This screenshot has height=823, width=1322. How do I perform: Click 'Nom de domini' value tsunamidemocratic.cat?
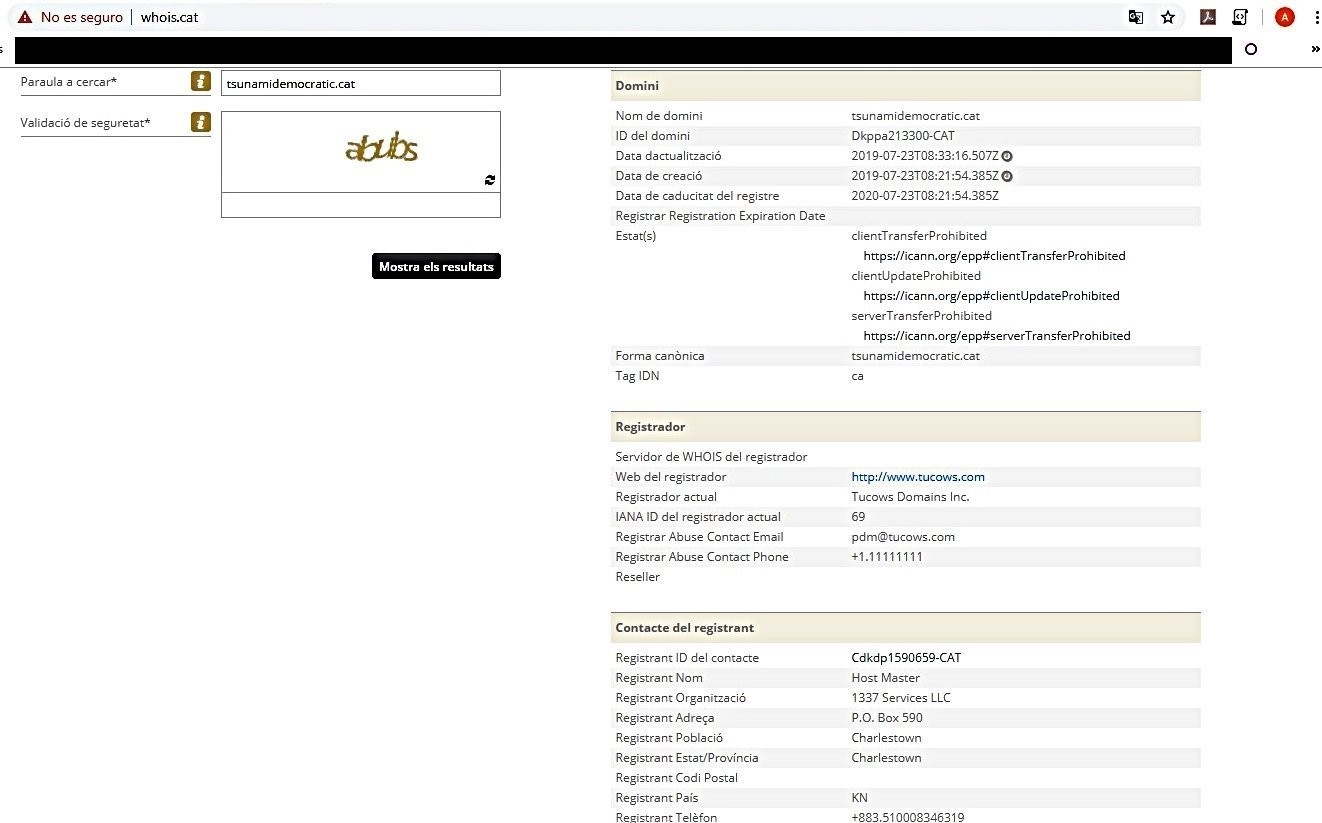pyautogui.click(x=915, y=116)
